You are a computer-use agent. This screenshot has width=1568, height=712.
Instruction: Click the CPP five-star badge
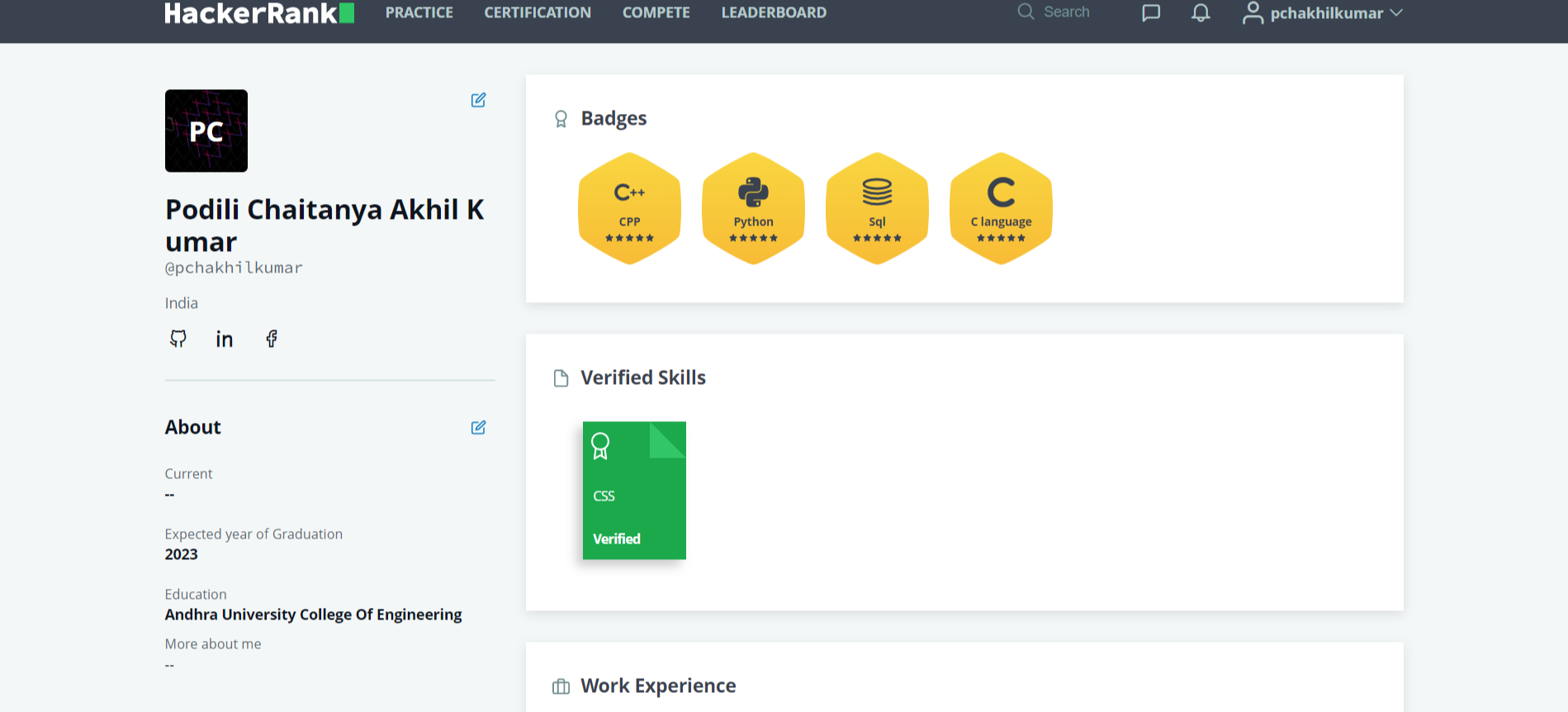629,208
